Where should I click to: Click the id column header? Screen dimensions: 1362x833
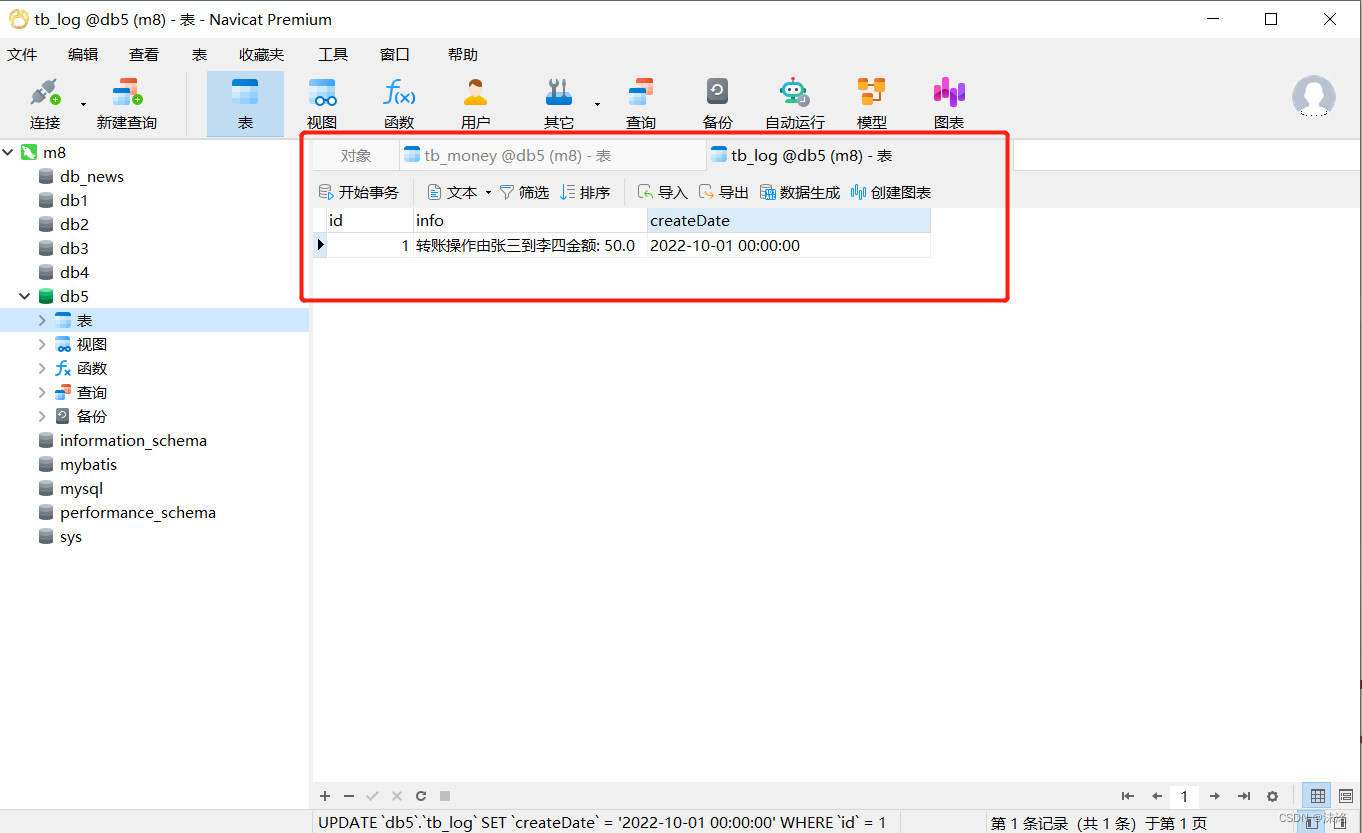point(370,220)
